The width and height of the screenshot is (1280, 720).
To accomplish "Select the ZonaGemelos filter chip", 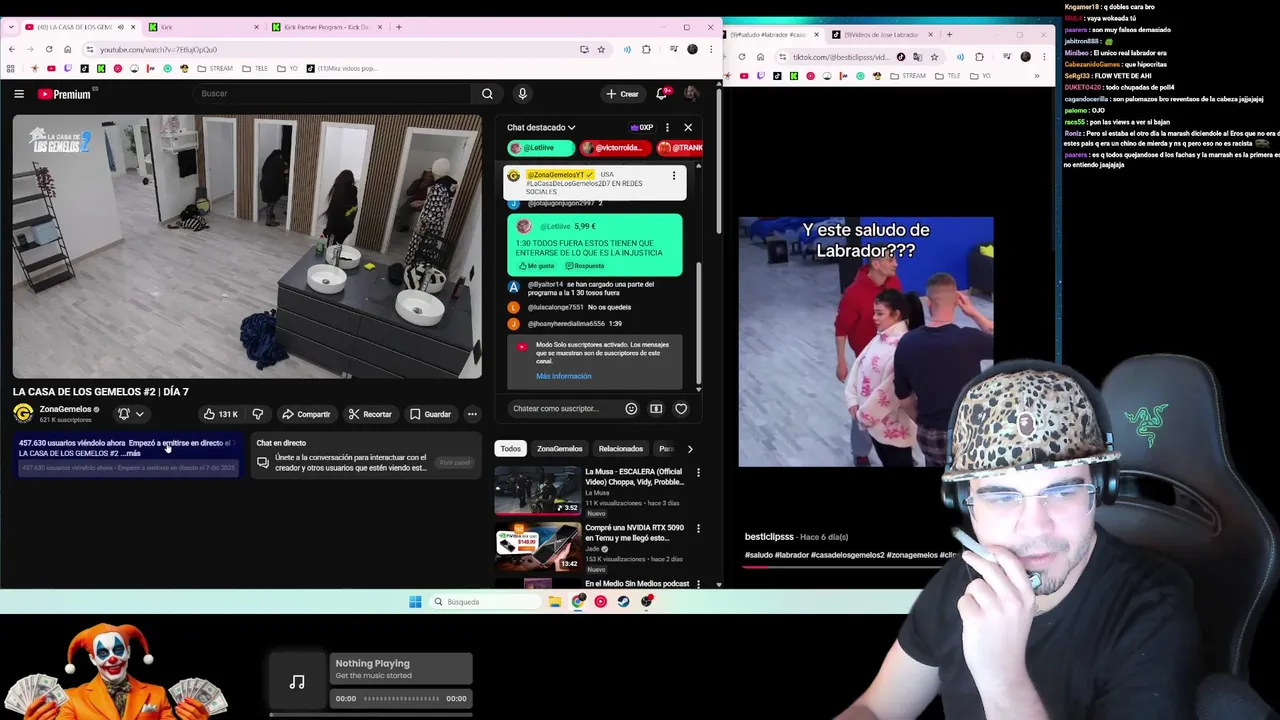I will (x=559, y=449).
